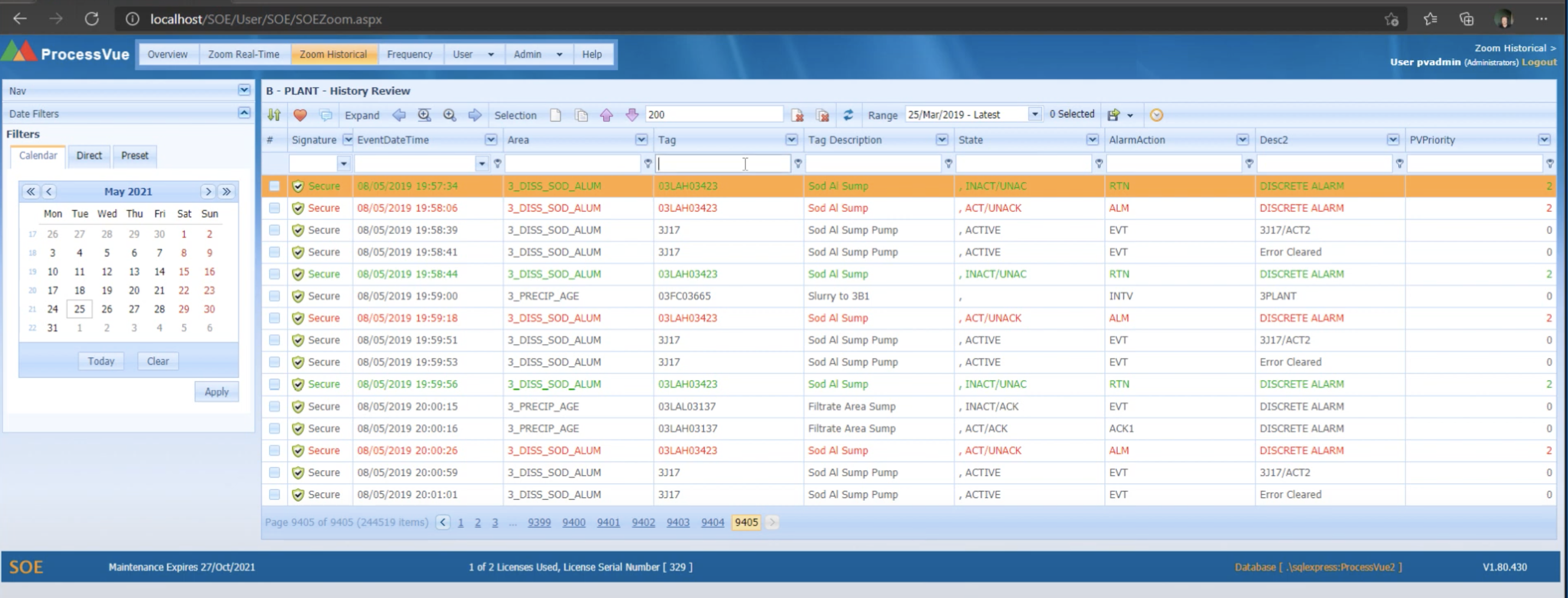Select checkbox for the 19:59:00 row
Viewport: 1568px width, 598px height.
coord(275,296)
